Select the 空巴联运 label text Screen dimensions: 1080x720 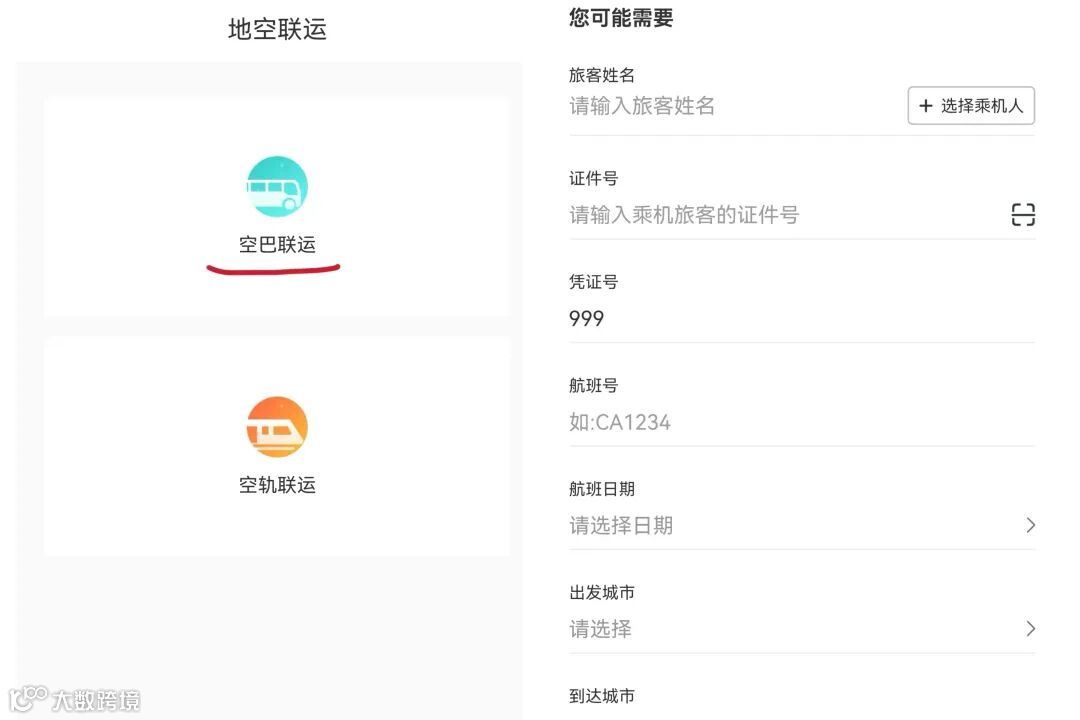coord(277,245)
